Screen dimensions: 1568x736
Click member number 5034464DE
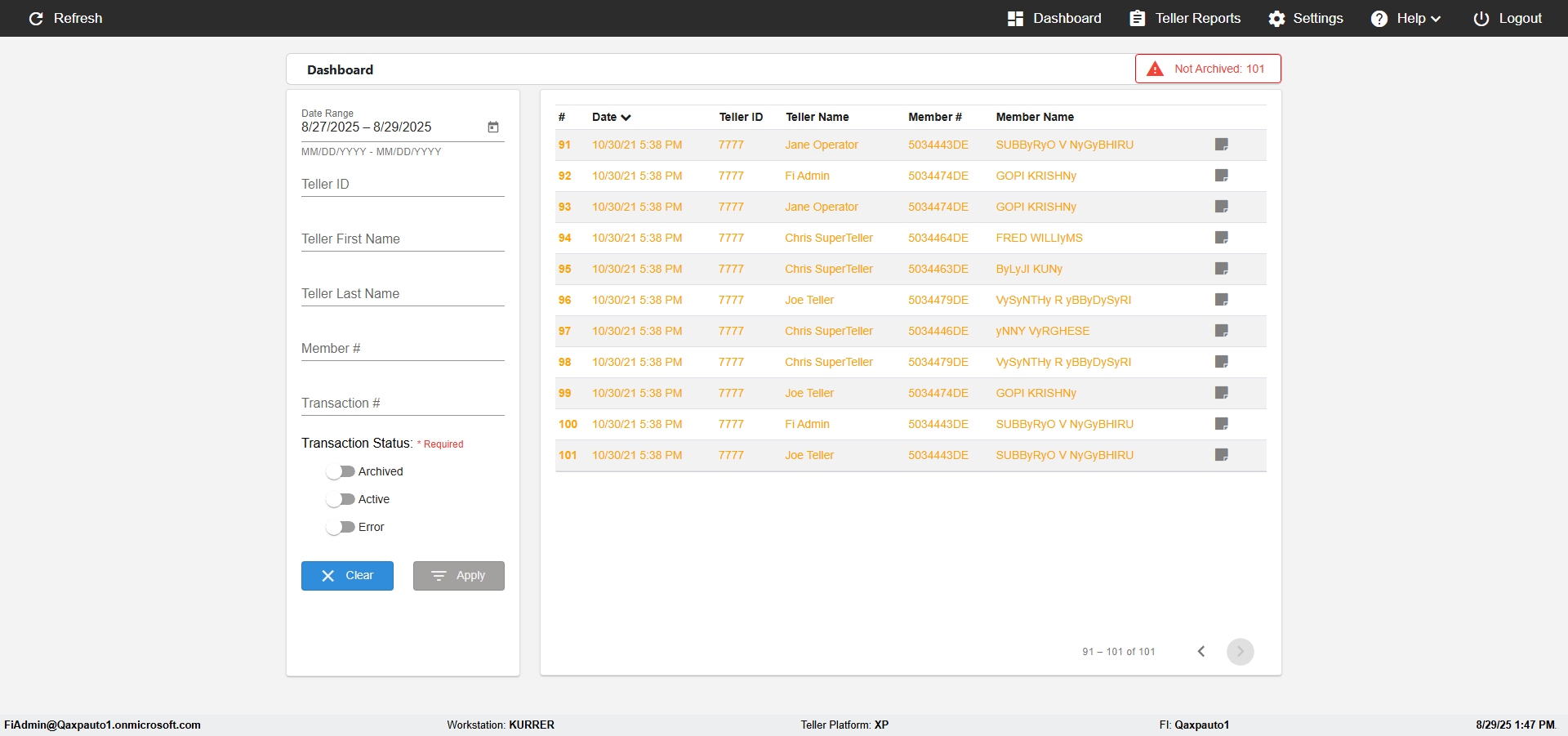point(938,238)
